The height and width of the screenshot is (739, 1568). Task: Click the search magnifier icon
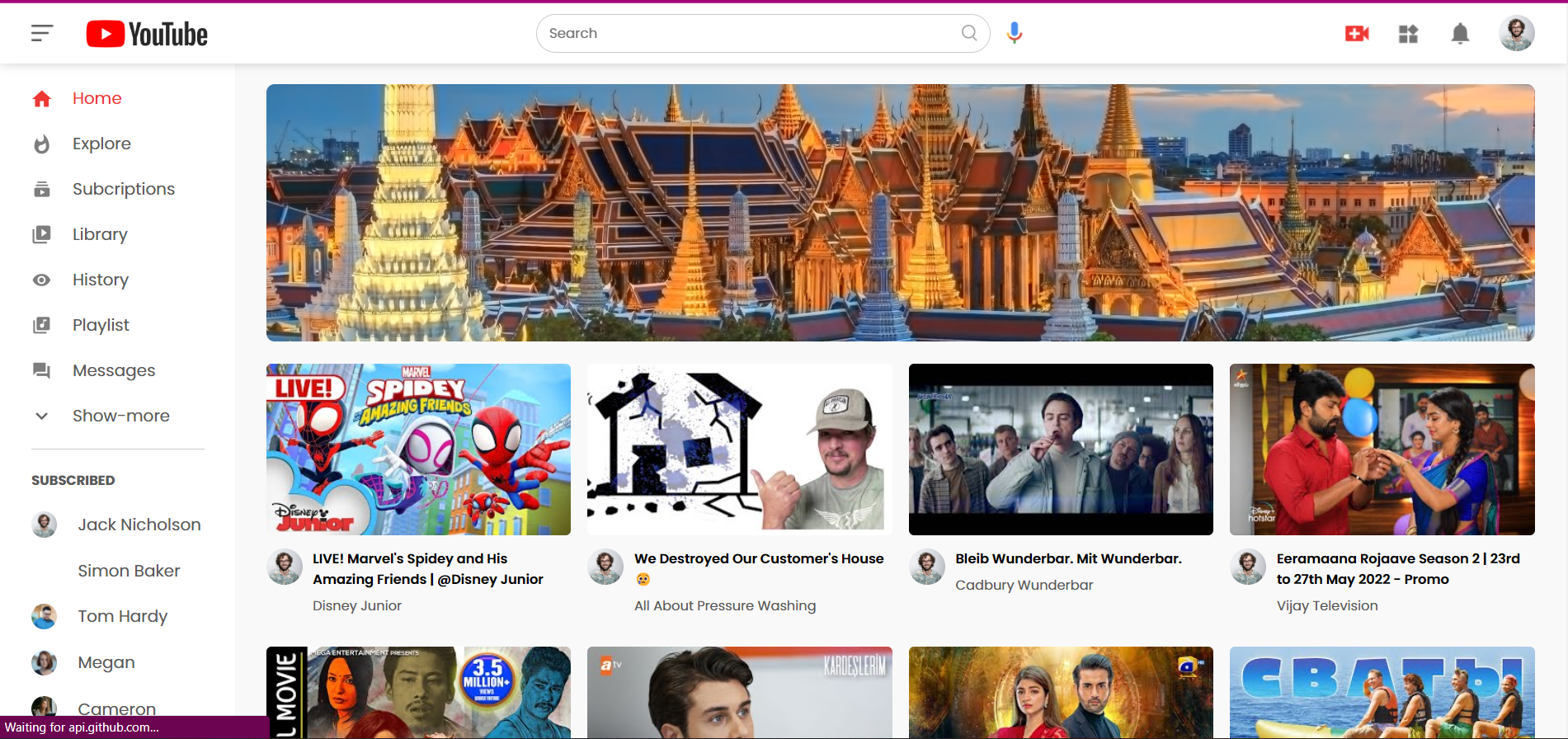click(x=969, y=33)
